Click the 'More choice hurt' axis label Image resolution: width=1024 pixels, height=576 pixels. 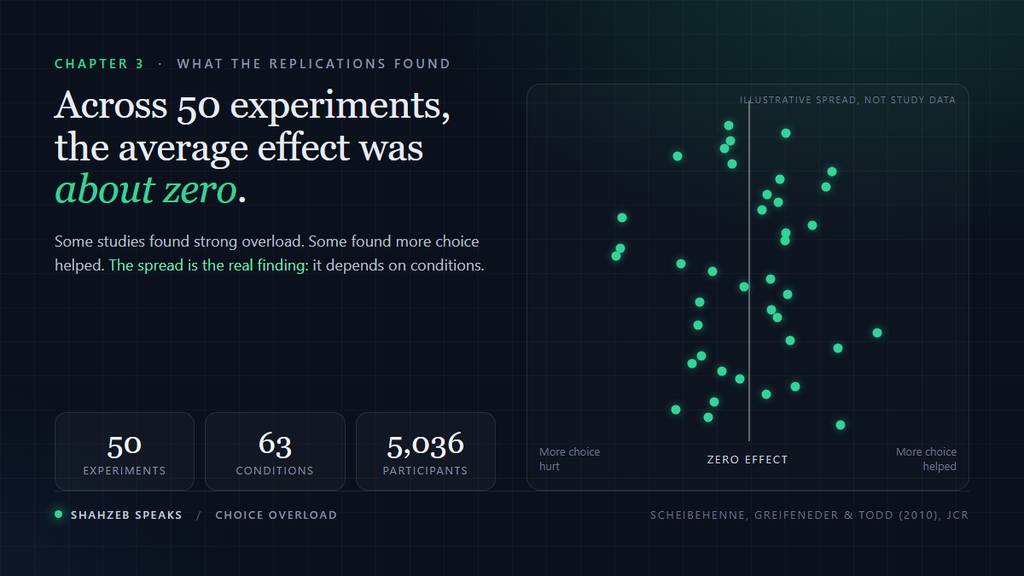tap(569, 459)
